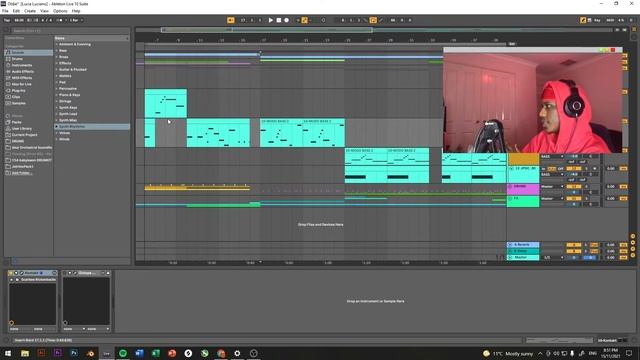The height and width of the screenshot is (360, 640).
Task: Select the A Reverb return track
Action: (523, 244)
